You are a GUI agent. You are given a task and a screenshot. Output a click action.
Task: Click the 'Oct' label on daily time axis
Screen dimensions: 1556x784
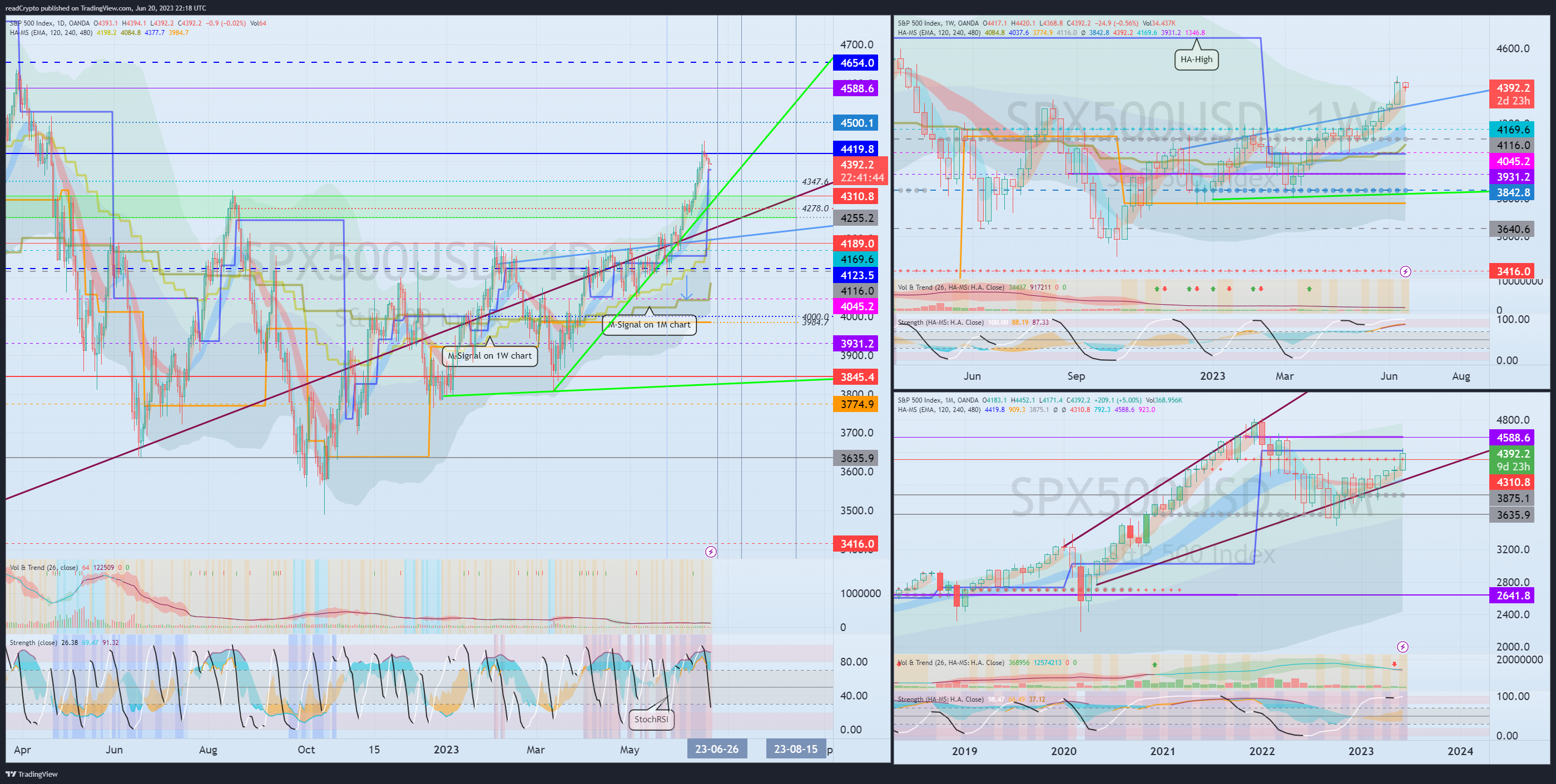click(x=306, y=750)
